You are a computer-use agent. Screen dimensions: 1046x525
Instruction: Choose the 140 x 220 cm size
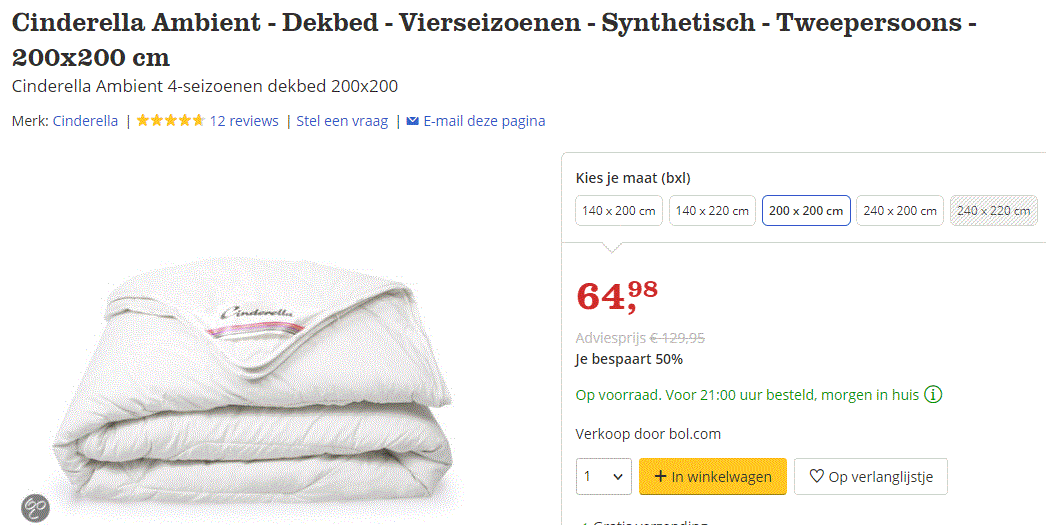pyautogui.click(x=712, y=211)
